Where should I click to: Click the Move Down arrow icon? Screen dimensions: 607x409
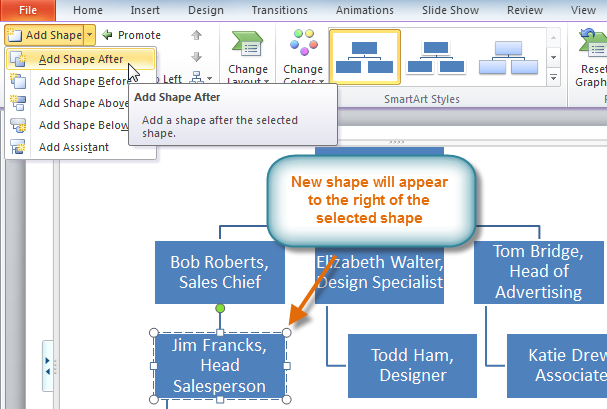196,57
